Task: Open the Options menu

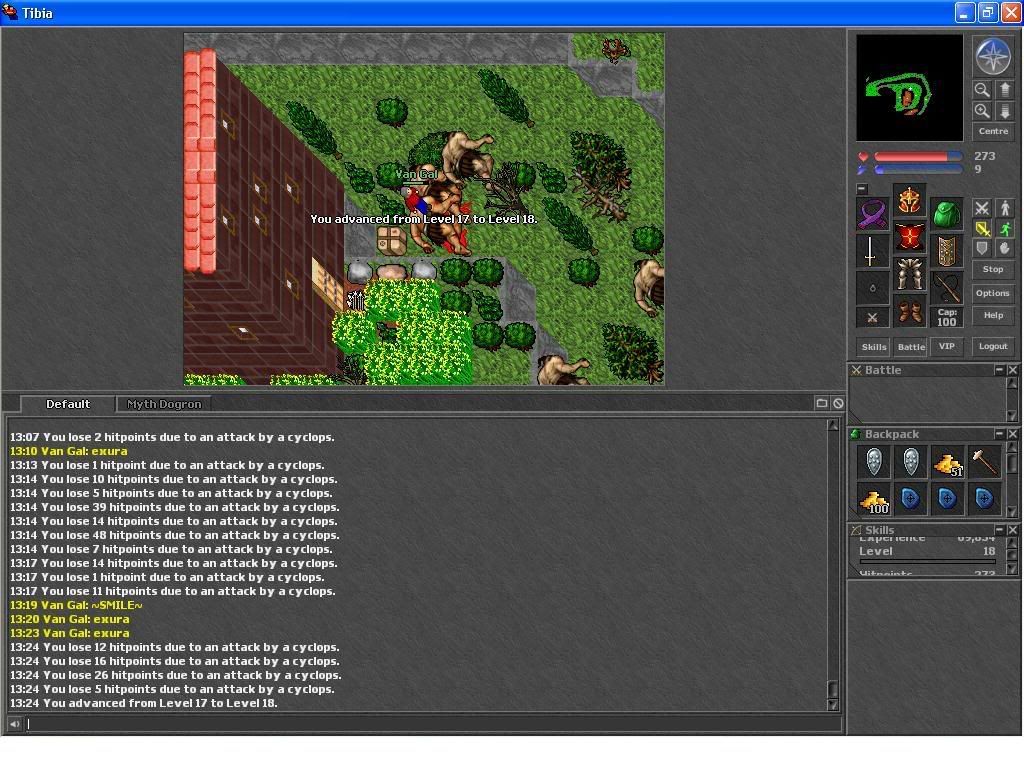Action: (993, 293)
